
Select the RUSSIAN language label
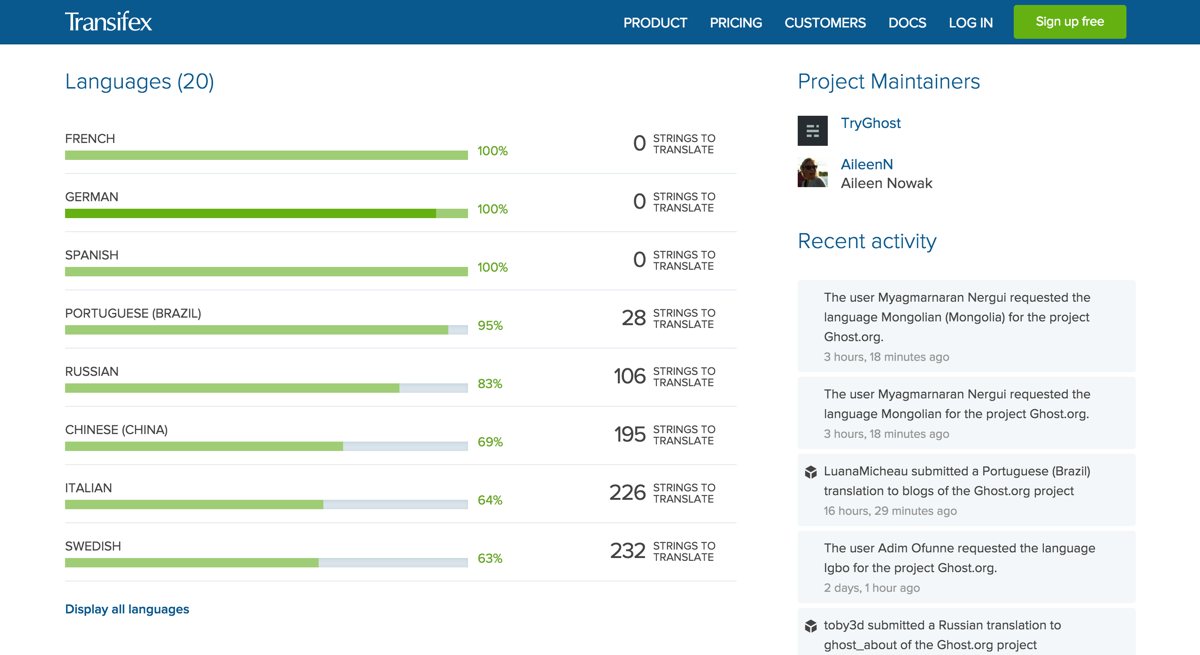[x=92, y=371]
